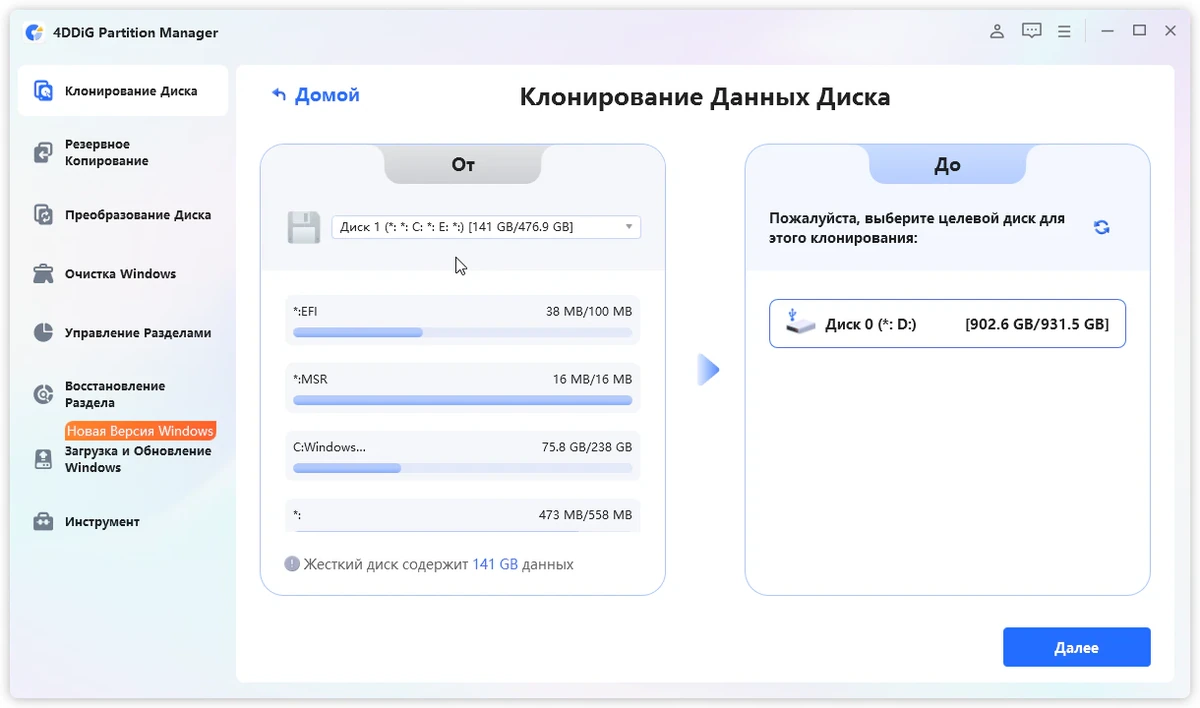The height and width of the screenshot is (708, 1200).
Task: Click the Disk Conversion sidebar icon
Action: [43, 215]
